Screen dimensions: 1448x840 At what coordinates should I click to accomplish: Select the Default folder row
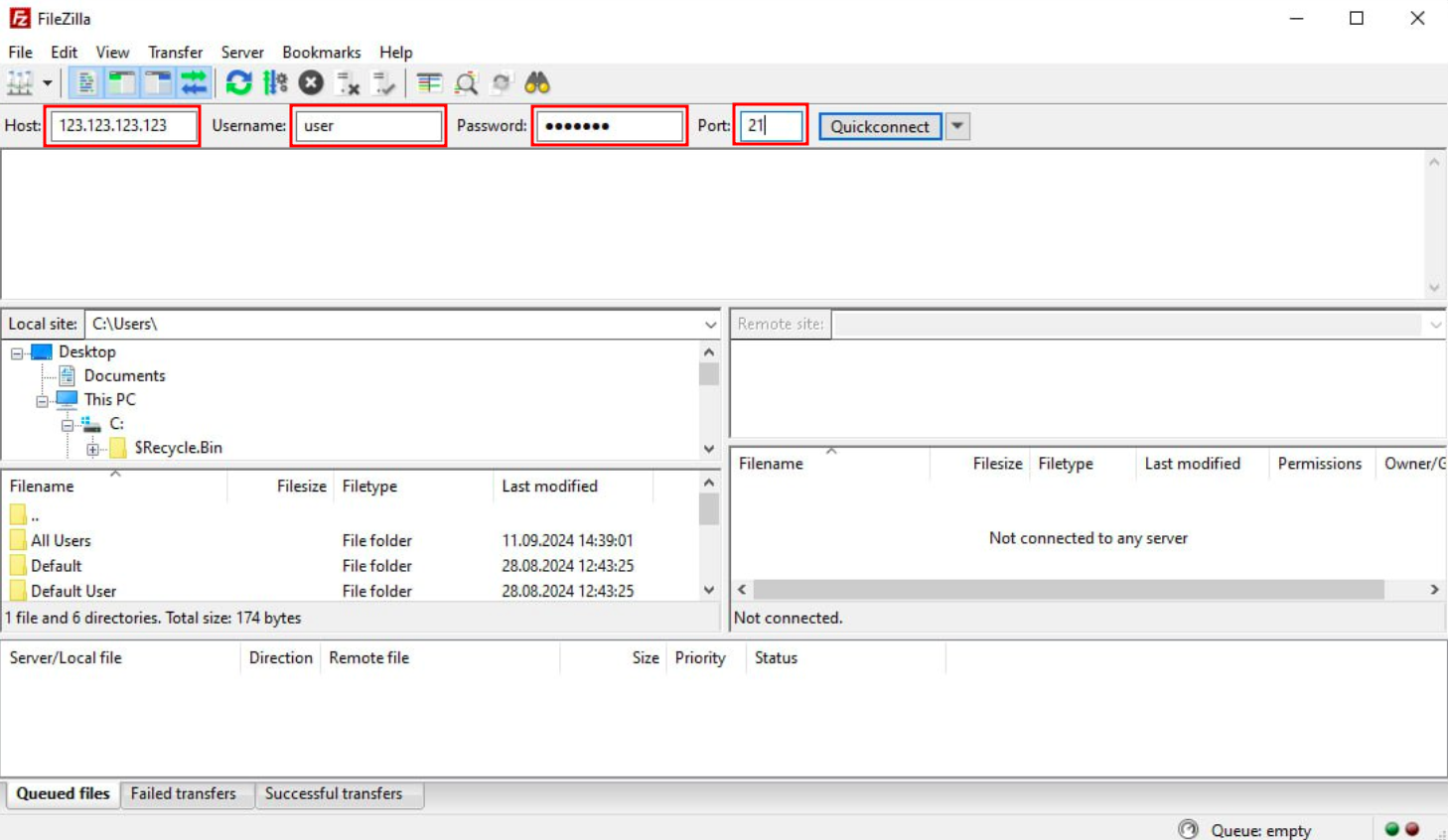point(350,566)
